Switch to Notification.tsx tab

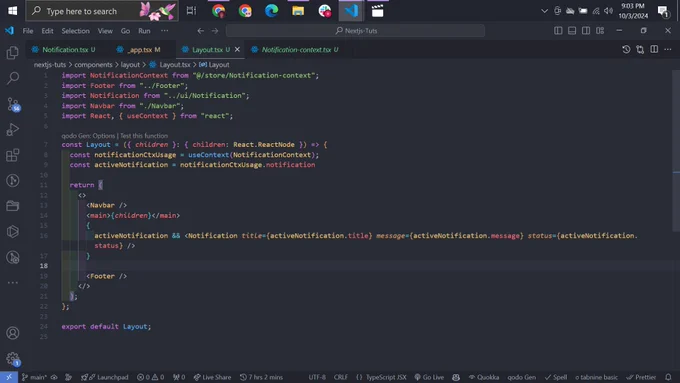click(x=64, y=50)
